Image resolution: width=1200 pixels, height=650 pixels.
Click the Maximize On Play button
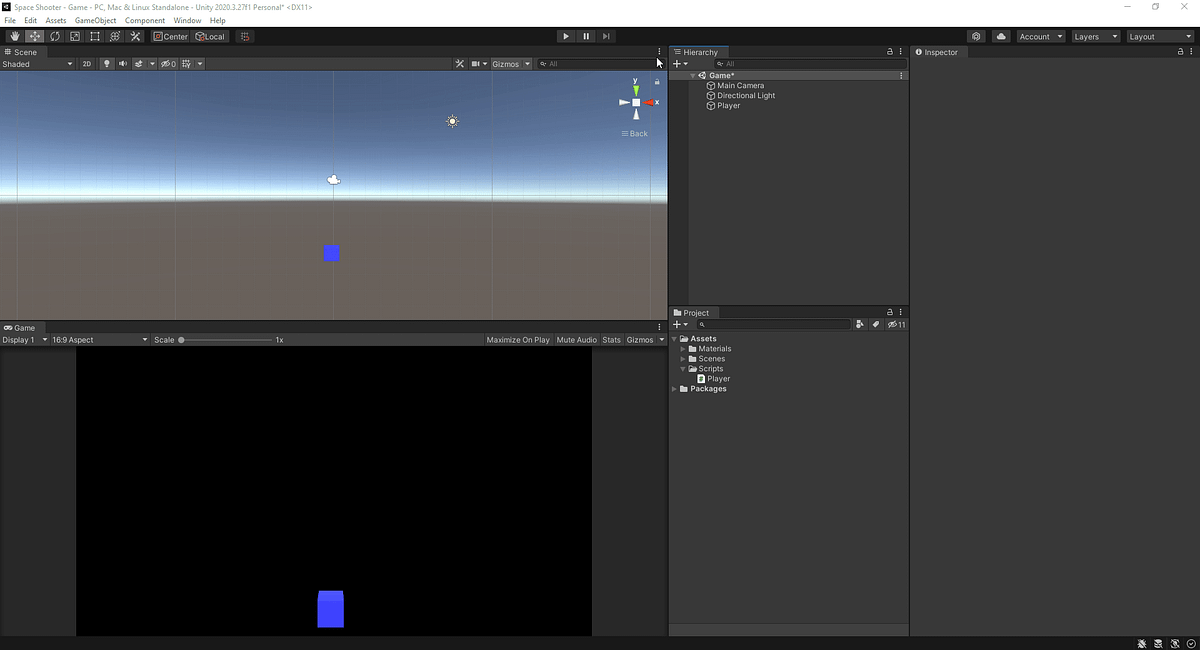[517, 339]
